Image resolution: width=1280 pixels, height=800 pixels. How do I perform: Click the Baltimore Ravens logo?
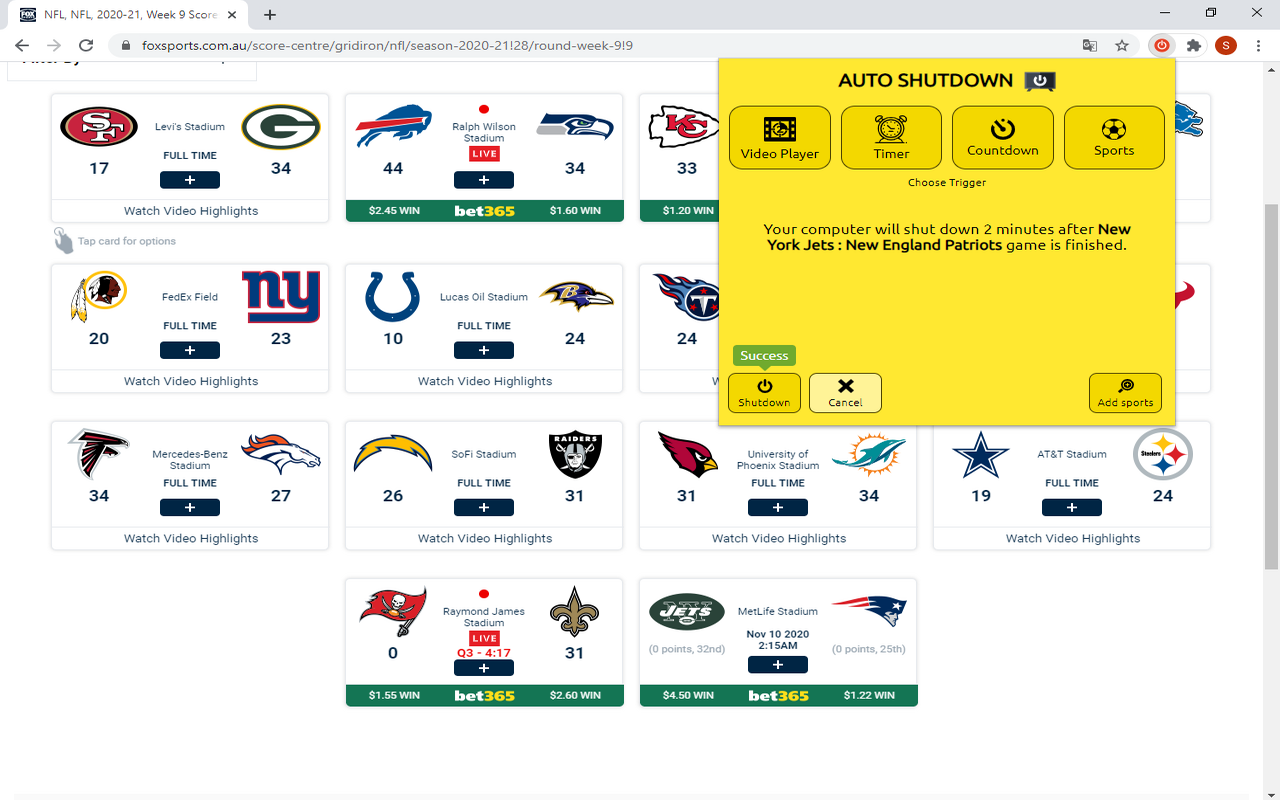[576, 297]
